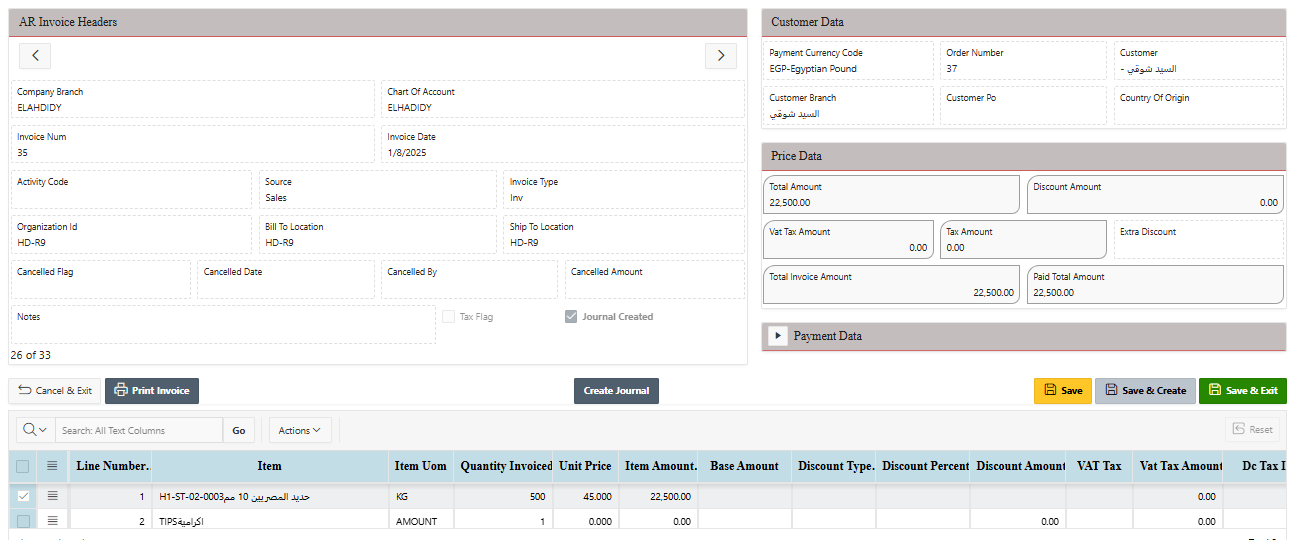
Task: Click the Bill To Location field
Action: [x=378, y=234]
